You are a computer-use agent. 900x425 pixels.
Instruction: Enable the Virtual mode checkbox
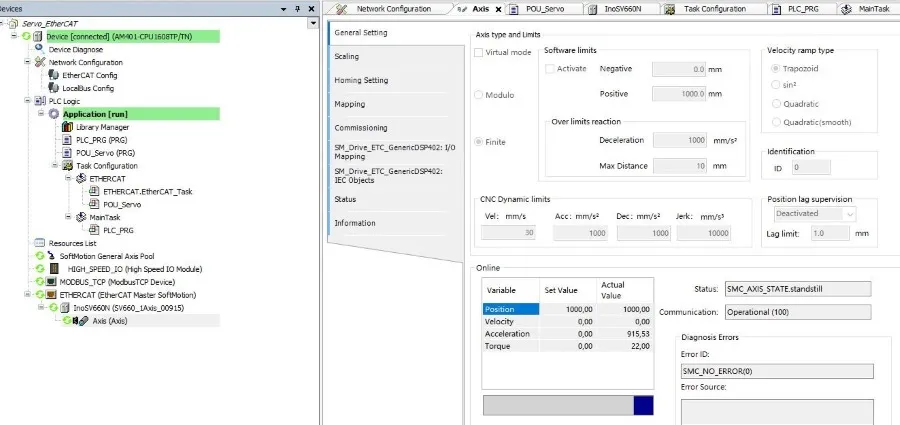pos(478,52)
